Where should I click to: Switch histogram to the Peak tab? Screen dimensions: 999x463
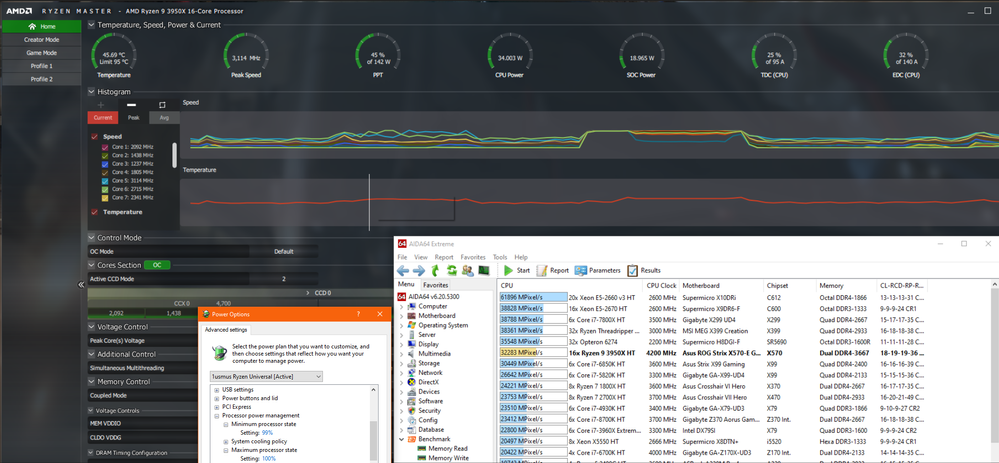click(133, 118)
